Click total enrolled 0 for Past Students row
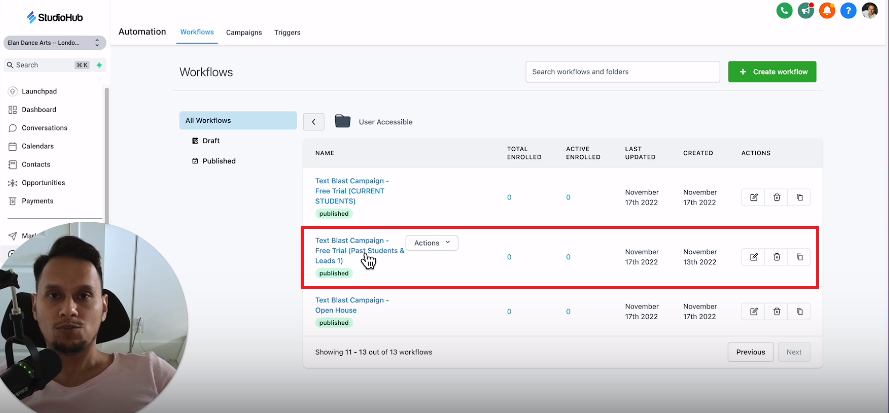This screenshot has height=413, width=889. click(x=509, y=257)
